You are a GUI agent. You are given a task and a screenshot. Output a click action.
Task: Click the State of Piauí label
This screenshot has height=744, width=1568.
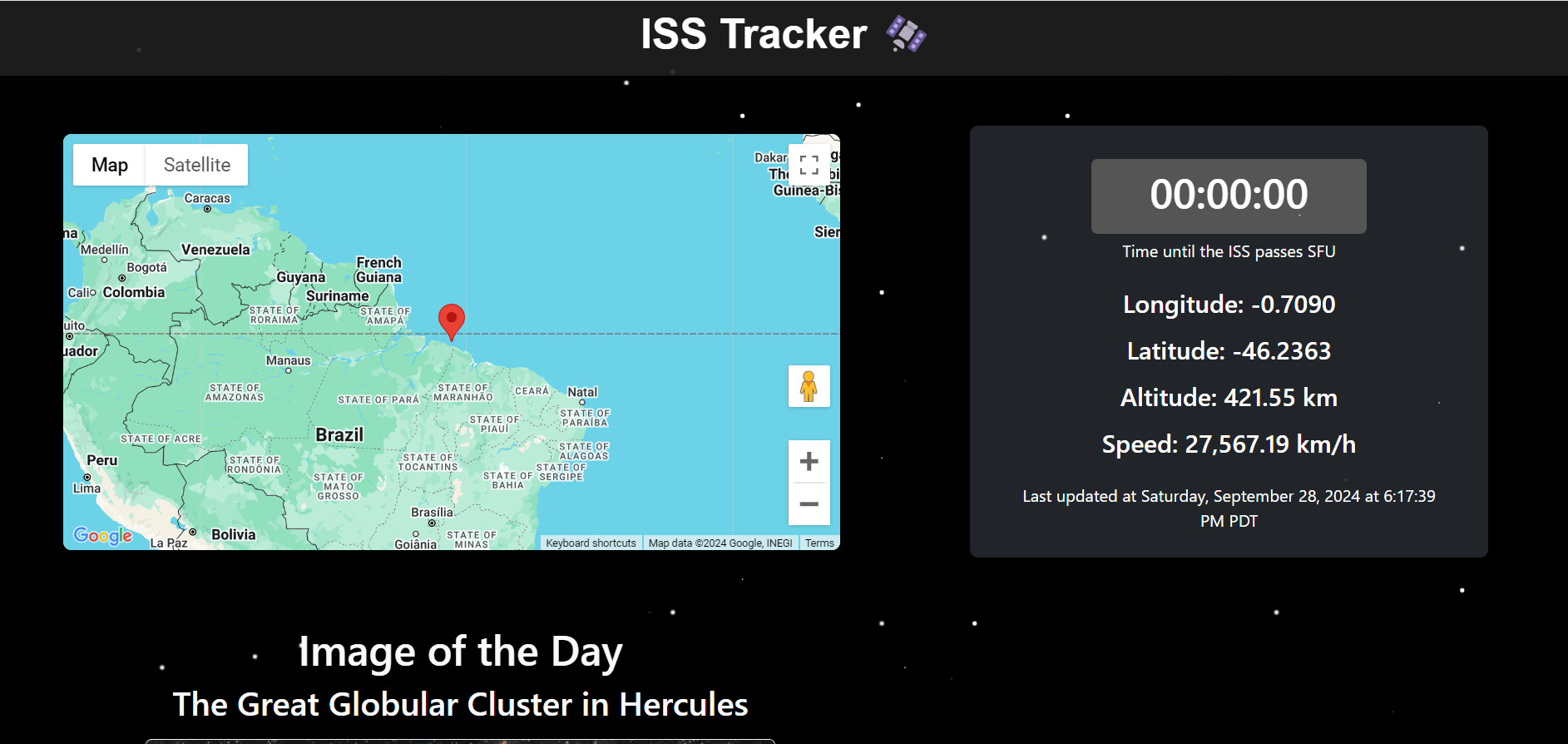[x=494, y=424]
